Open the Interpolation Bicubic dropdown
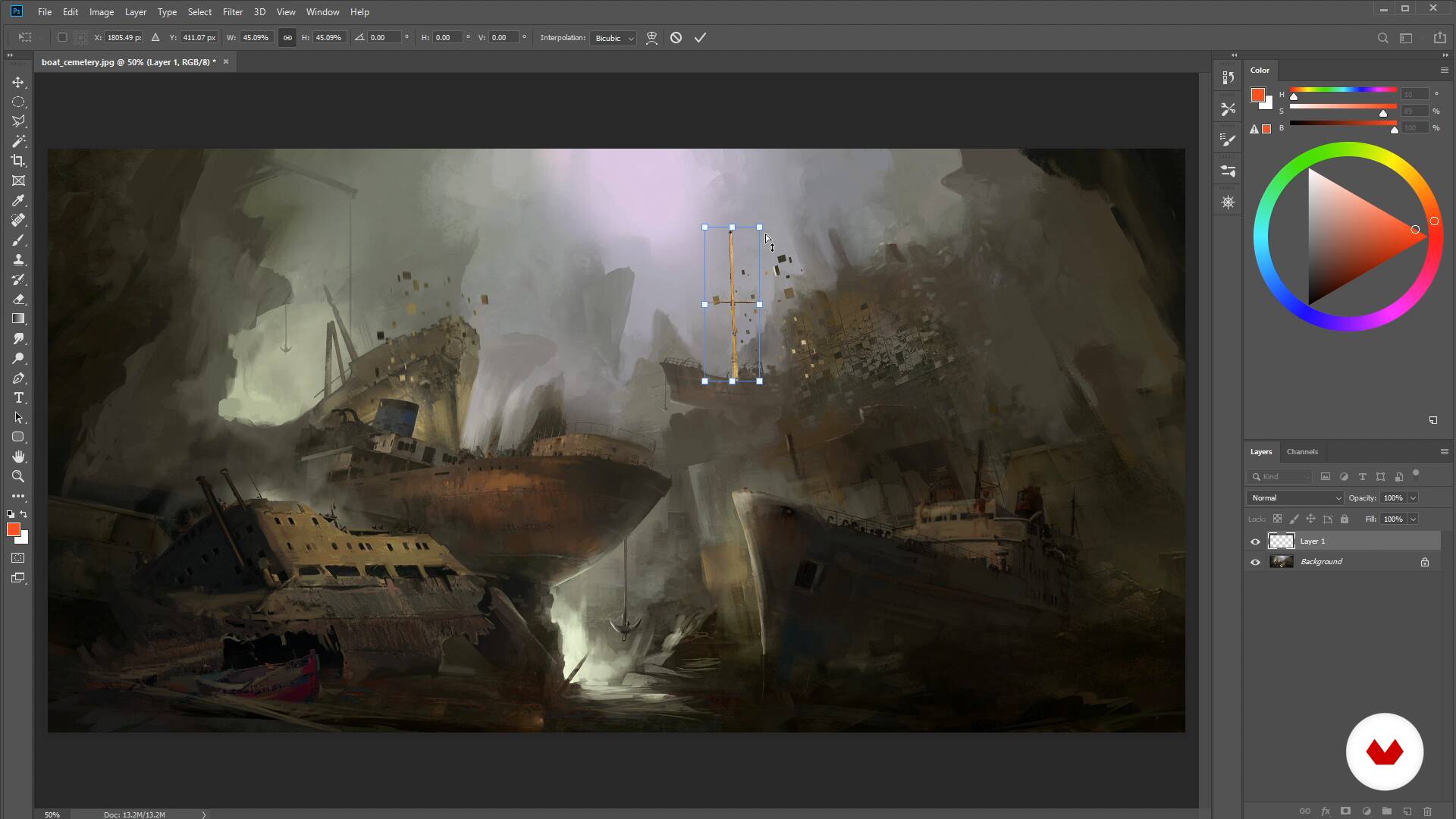The image size is (1456, 819). coord(613,38)
